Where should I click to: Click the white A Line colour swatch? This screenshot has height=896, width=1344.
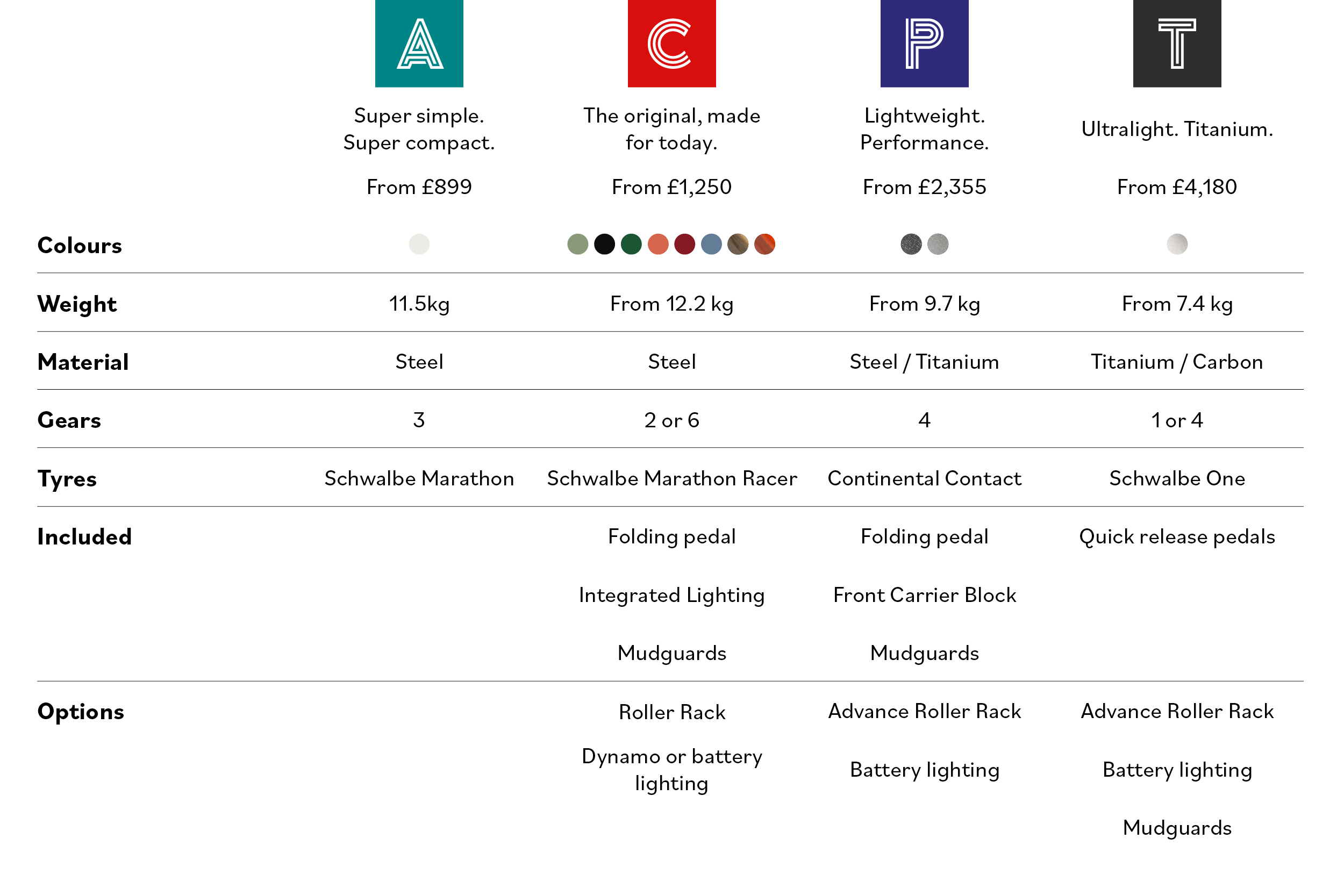point(419,244)
